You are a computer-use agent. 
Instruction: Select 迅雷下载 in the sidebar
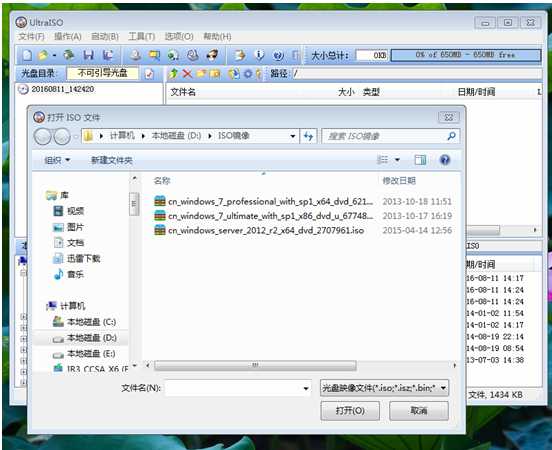tap(77, 259)
